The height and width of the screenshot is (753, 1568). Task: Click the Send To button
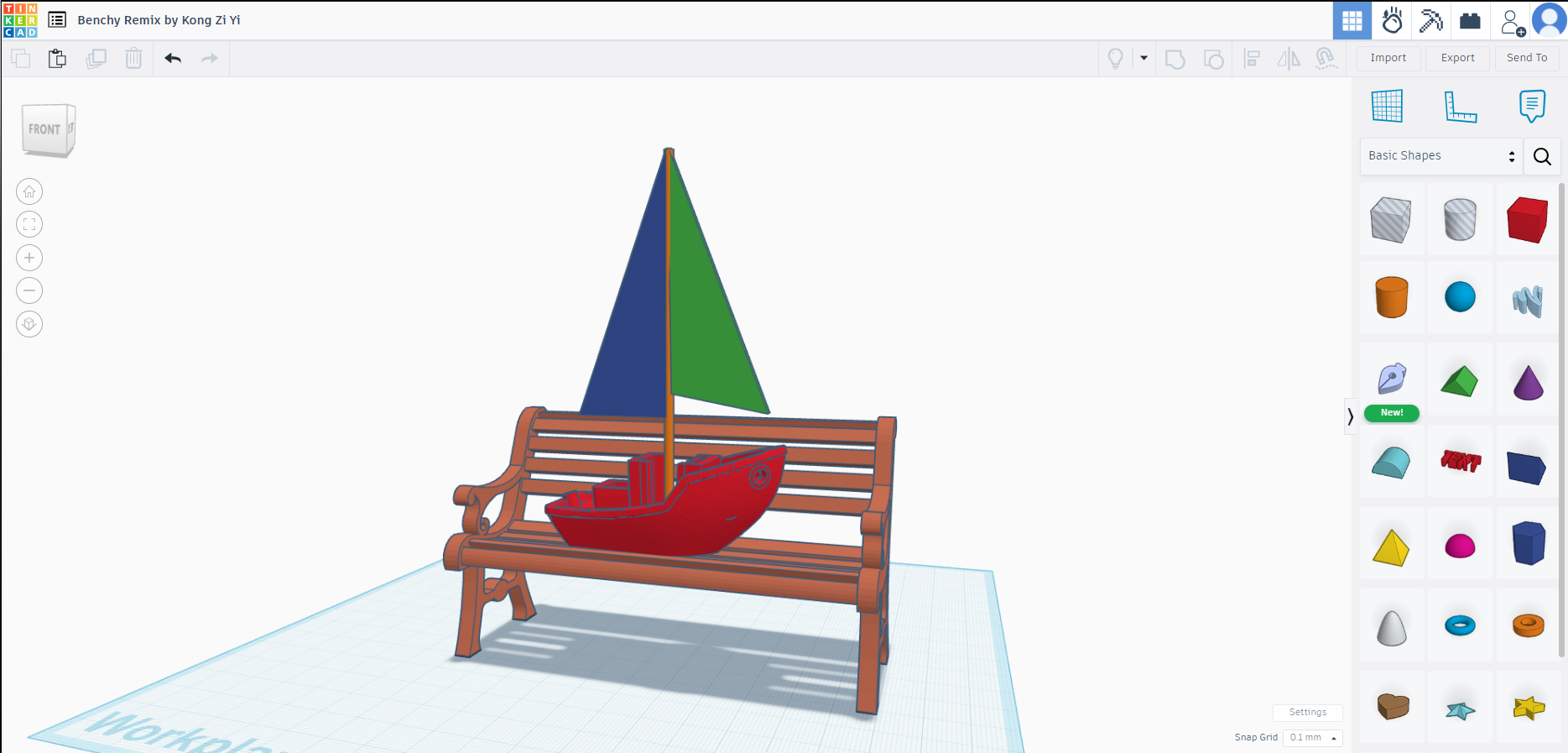[x=1527, y=58]
